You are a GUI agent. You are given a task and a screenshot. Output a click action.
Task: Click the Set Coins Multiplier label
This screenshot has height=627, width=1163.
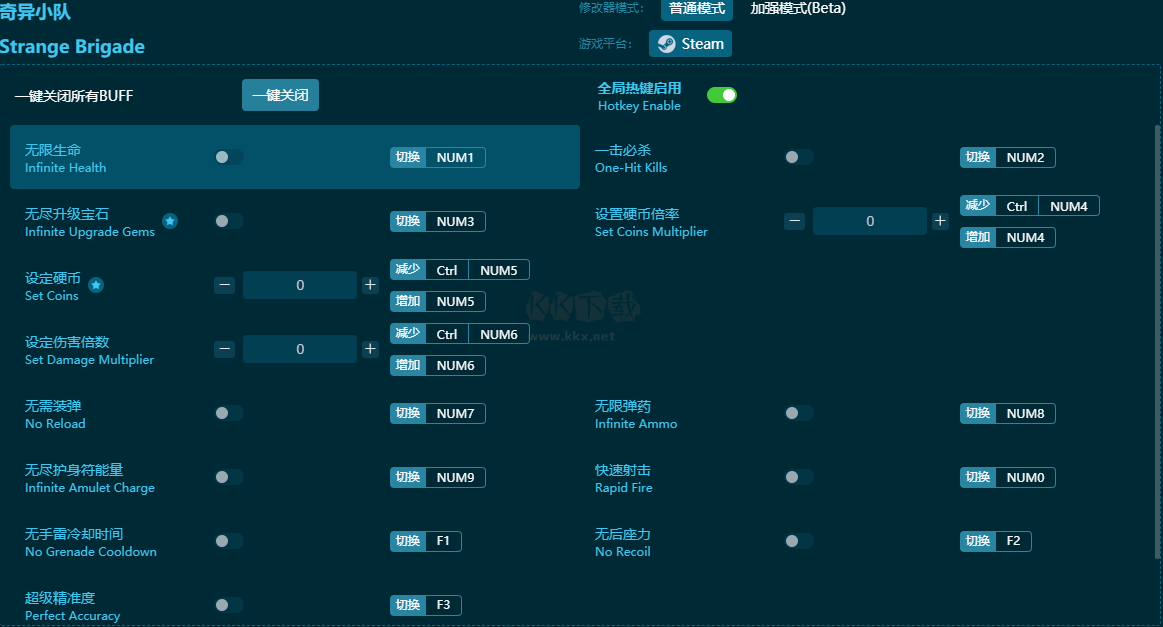click(x=651, y=232)
